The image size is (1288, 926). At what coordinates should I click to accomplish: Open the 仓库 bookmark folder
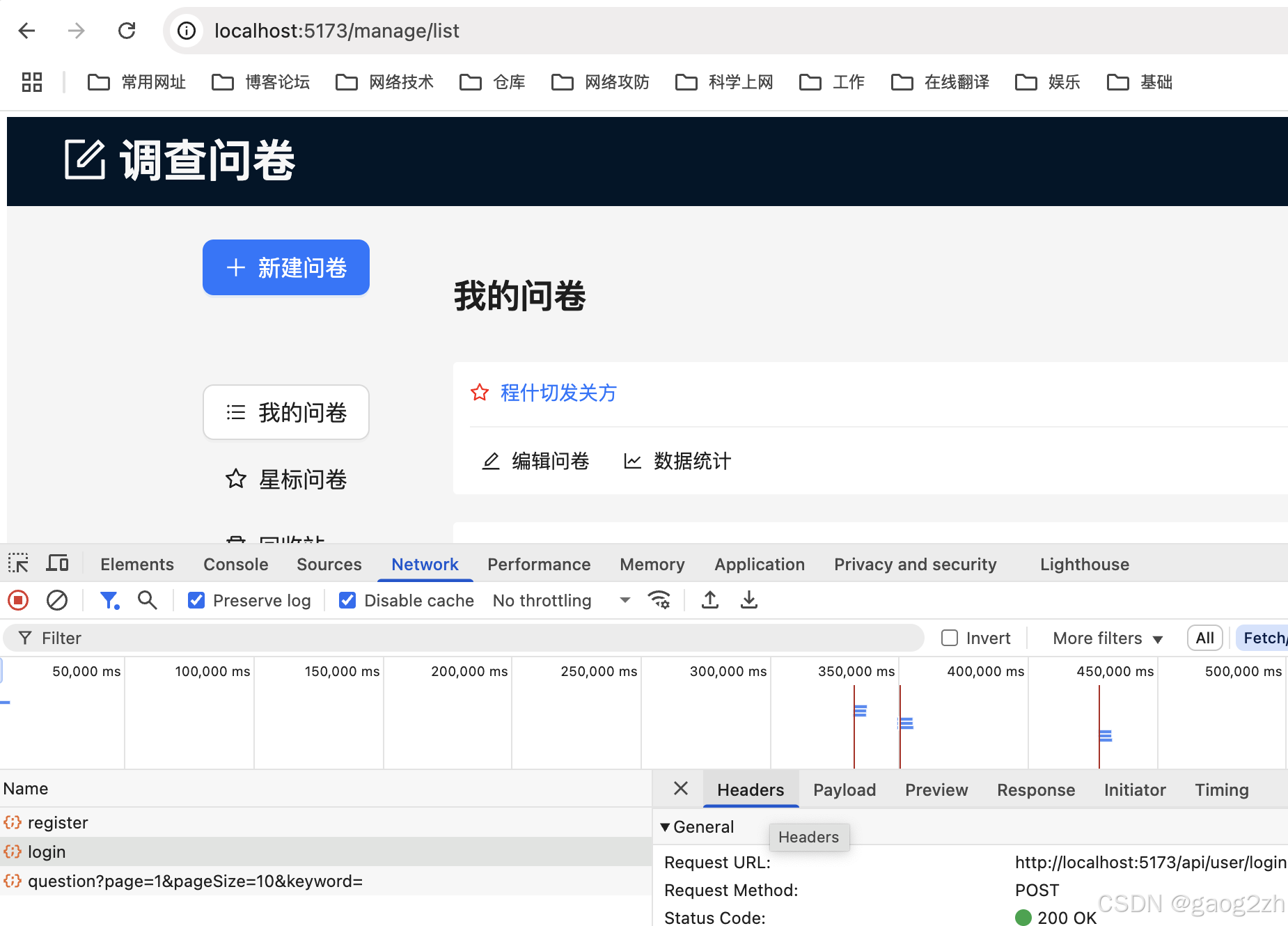click(x=492, y=82)
